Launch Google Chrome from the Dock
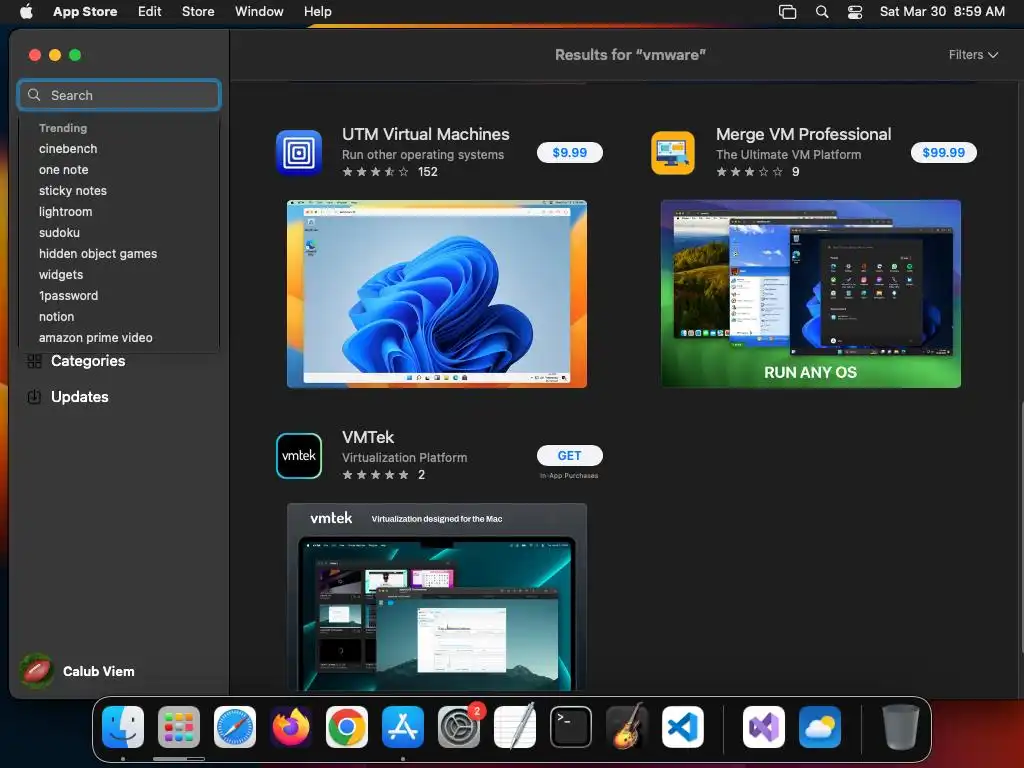Image resolution: width=1024 pixels, height=768 pixels. click(x=347, y=727)
